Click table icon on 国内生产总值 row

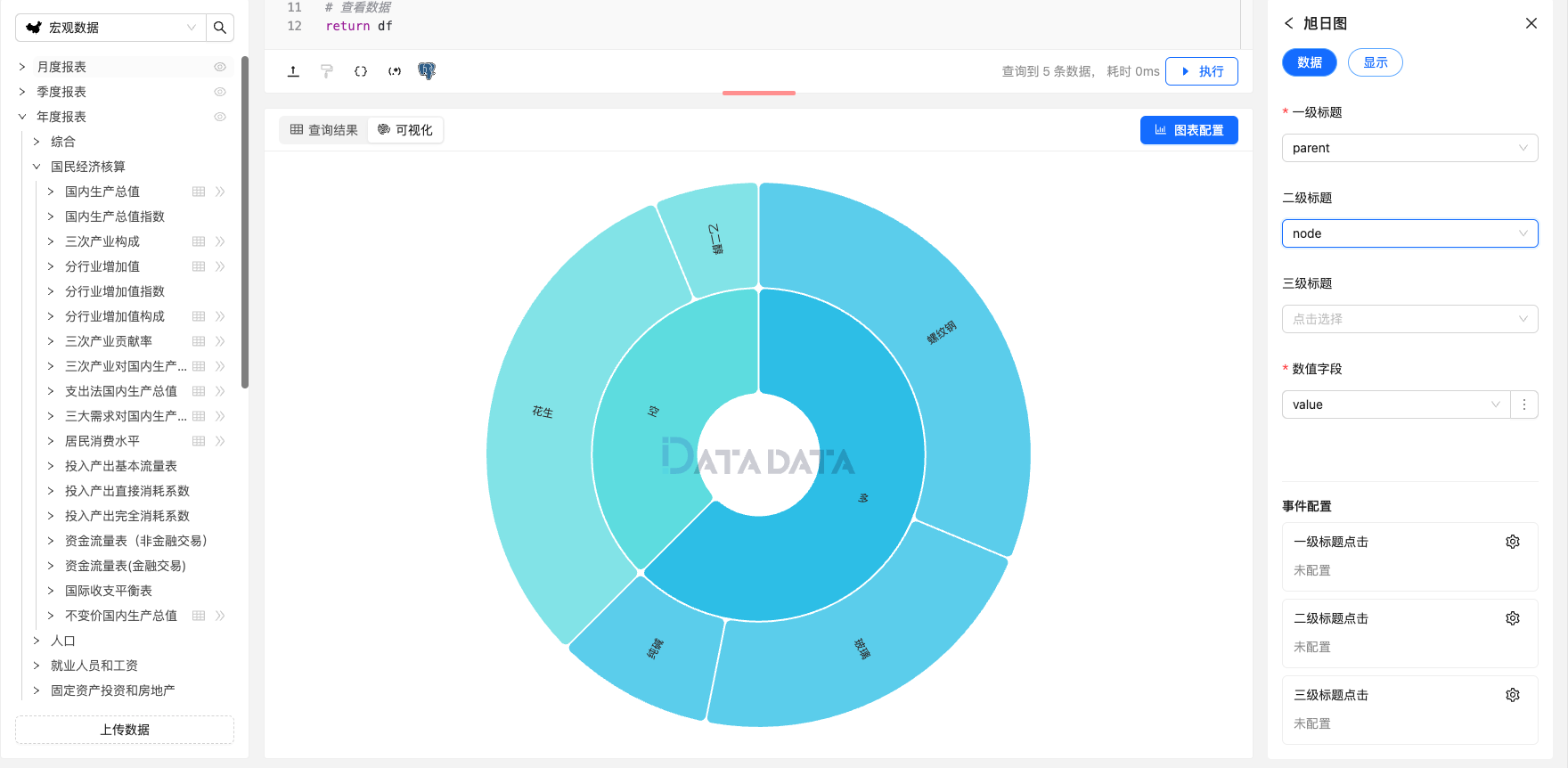click(x=199, y=192)
